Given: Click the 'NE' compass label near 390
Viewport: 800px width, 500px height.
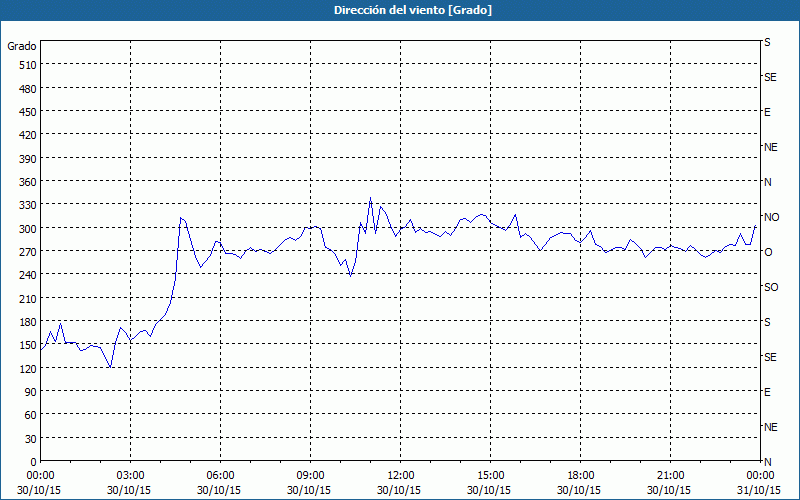Looking at the screenshot, I should 771,147.
